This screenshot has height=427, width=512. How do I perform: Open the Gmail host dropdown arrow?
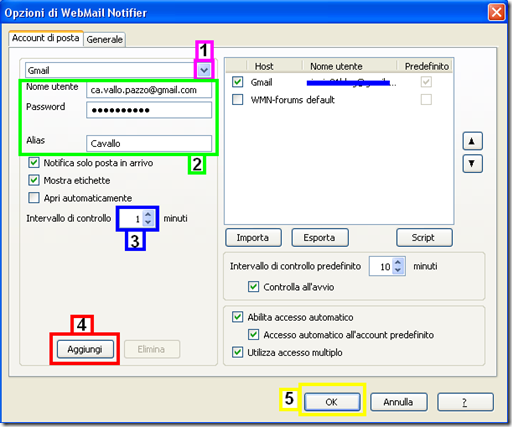coord(204,70)
